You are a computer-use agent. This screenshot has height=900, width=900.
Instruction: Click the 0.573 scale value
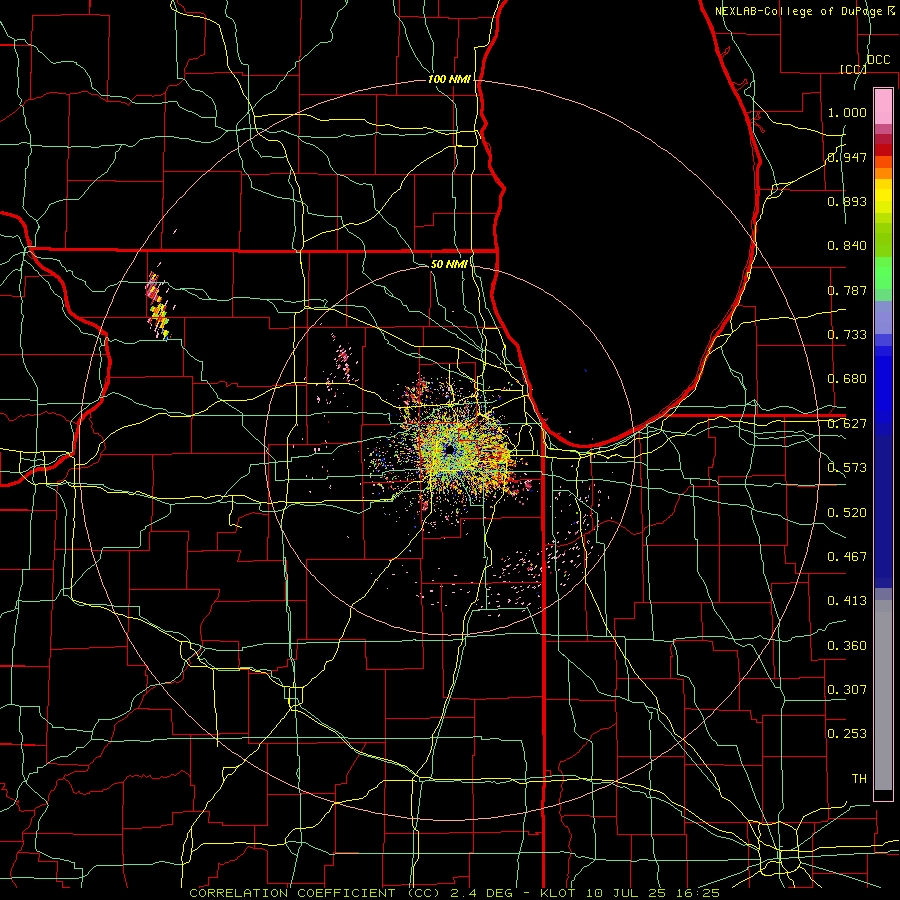coord(847,468)
